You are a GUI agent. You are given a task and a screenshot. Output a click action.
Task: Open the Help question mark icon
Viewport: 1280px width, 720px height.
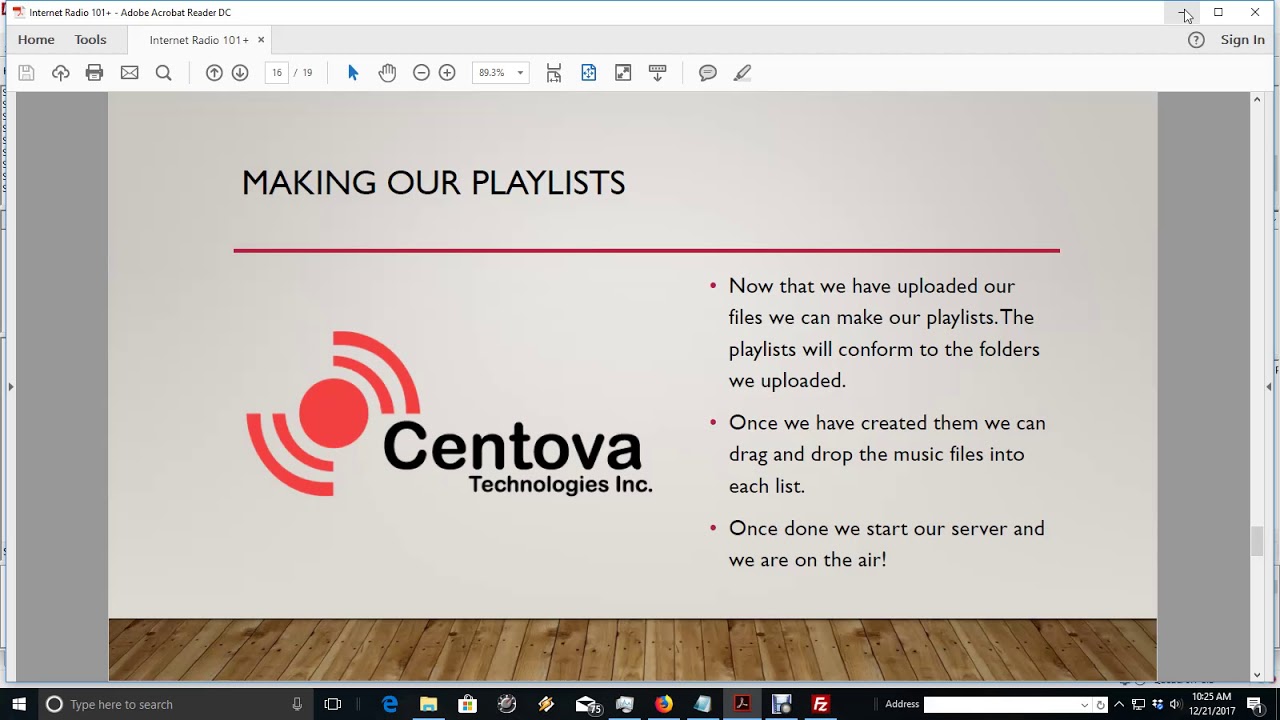[x=1196, y=40]
